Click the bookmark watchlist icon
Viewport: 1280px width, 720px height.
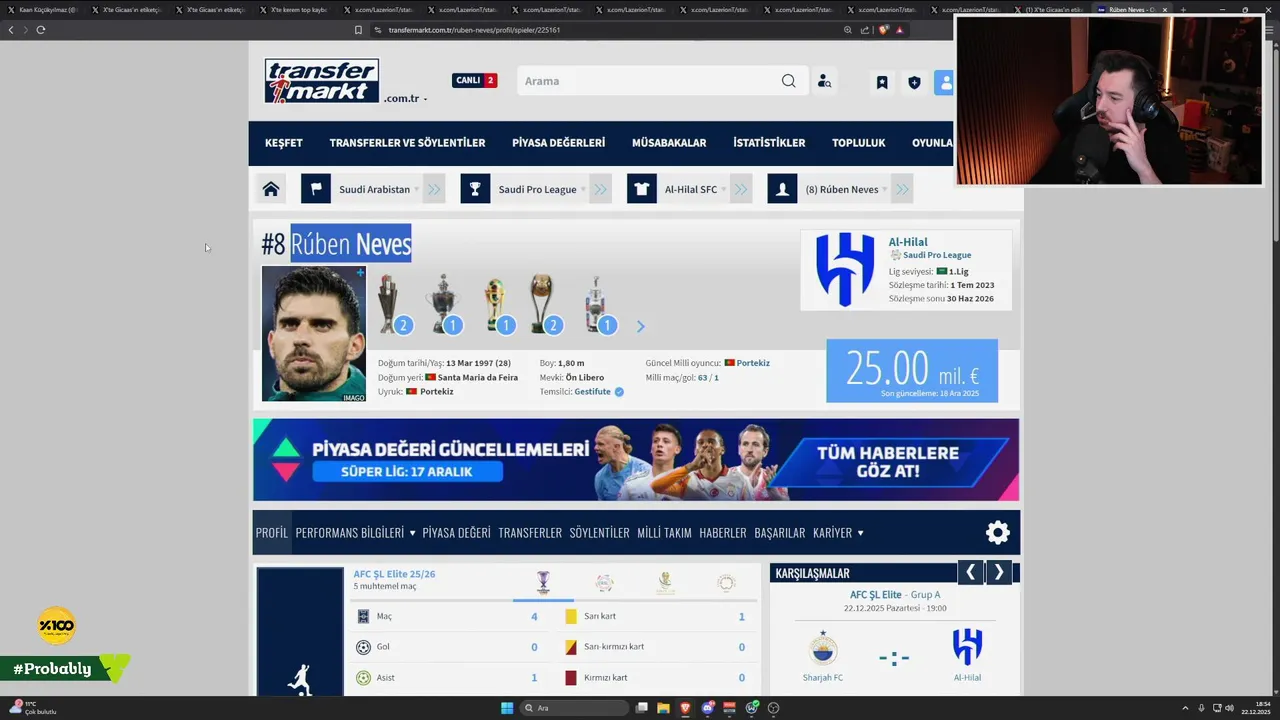pos(882,83)
